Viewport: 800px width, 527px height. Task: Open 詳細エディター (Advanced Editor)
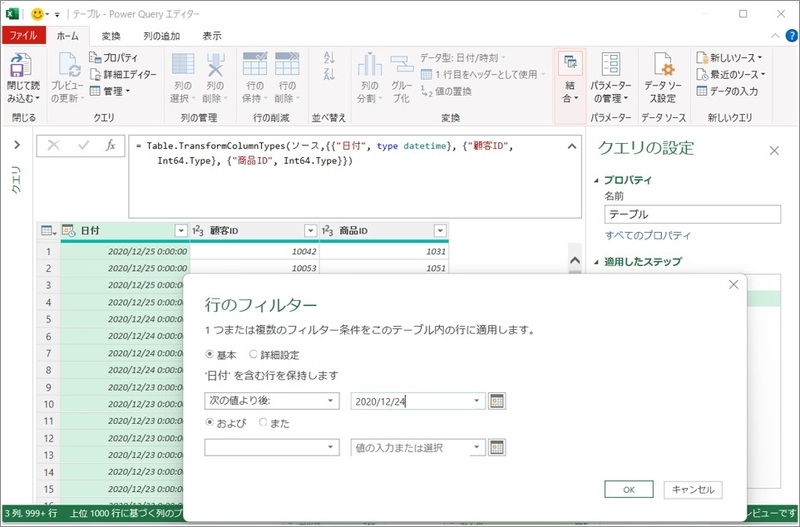123,74
